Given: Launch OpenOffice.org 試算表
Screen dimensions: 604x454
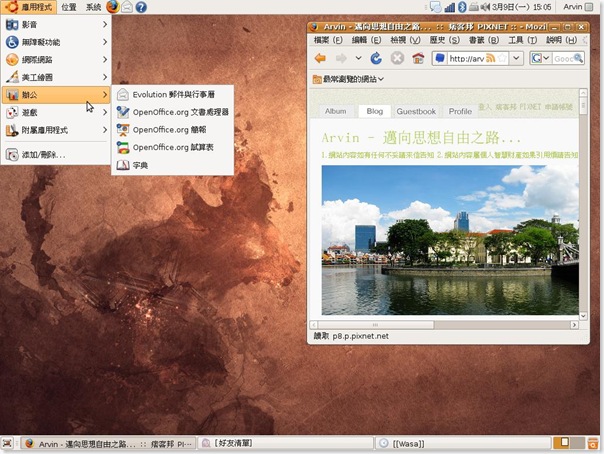Looking at the screenshot, I should tap(173, 147).
